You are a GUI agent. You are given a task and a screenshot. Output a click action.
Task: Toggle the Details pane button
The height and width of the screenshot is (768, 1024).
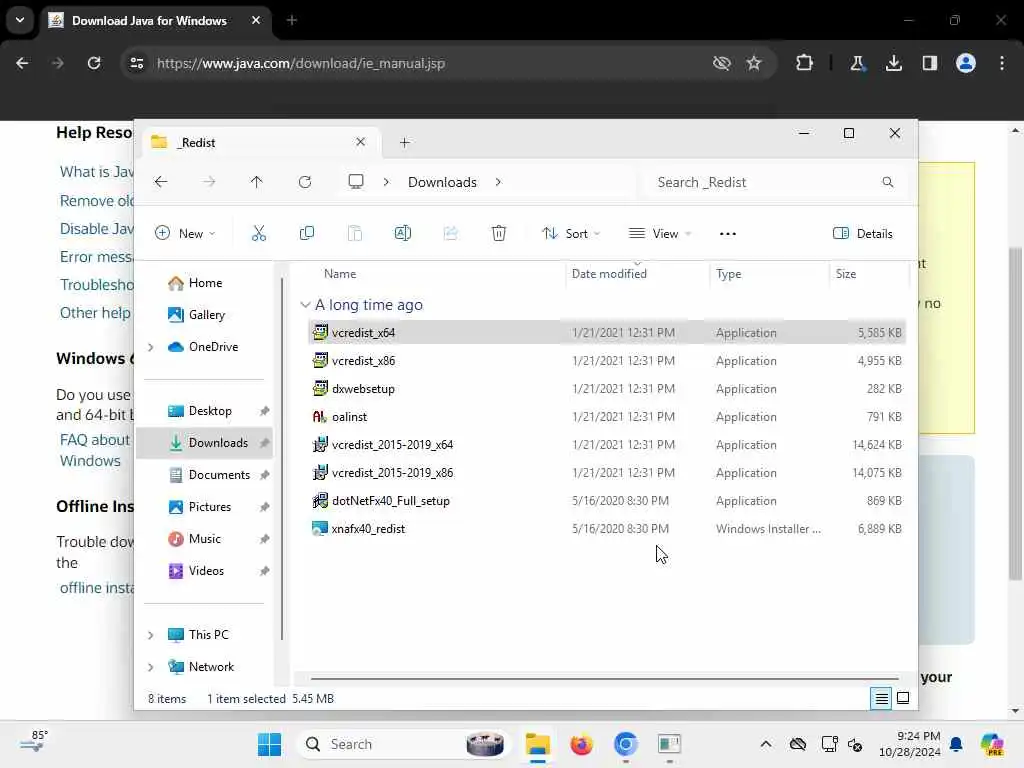[863, 234]
